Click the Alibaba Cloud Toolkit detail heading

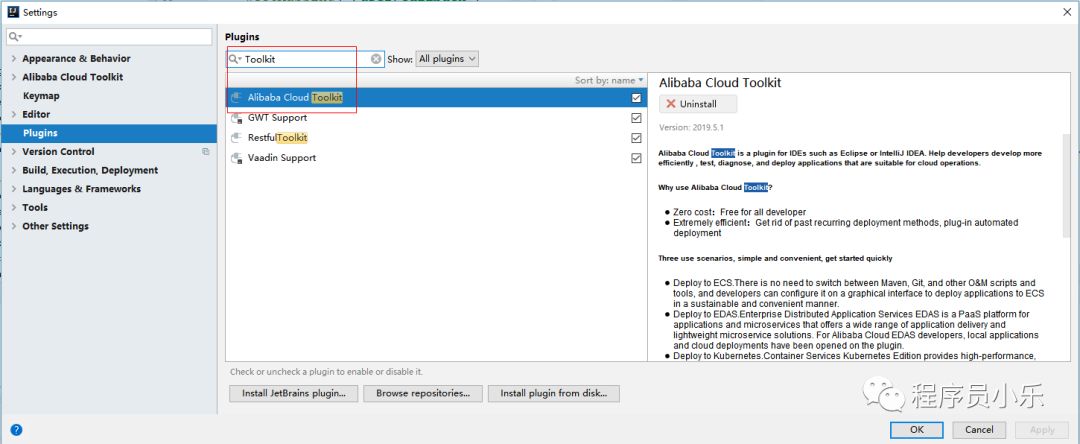[720, 83]
